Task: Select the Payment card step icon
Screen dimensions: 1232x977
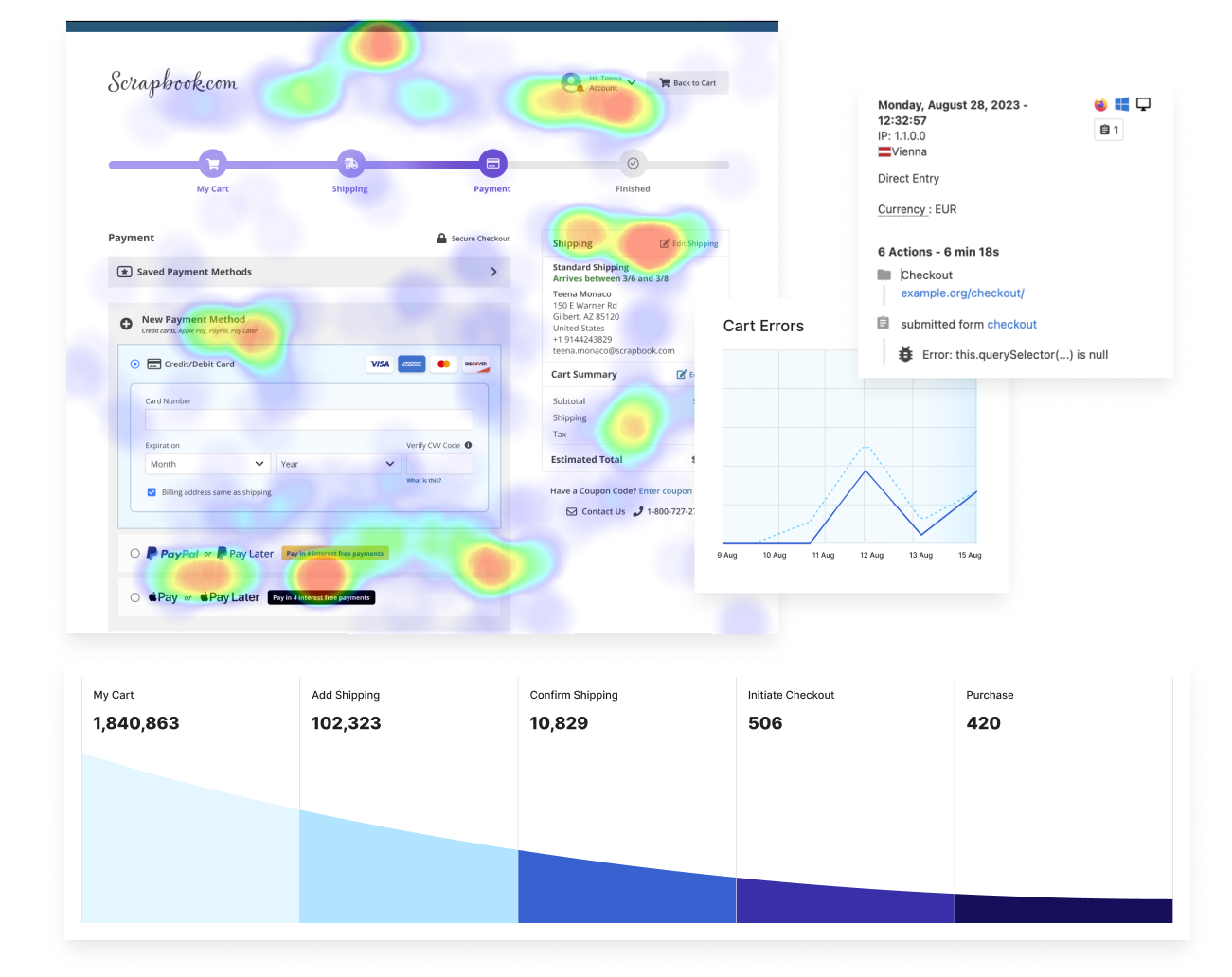Action: tap(492, 164)
